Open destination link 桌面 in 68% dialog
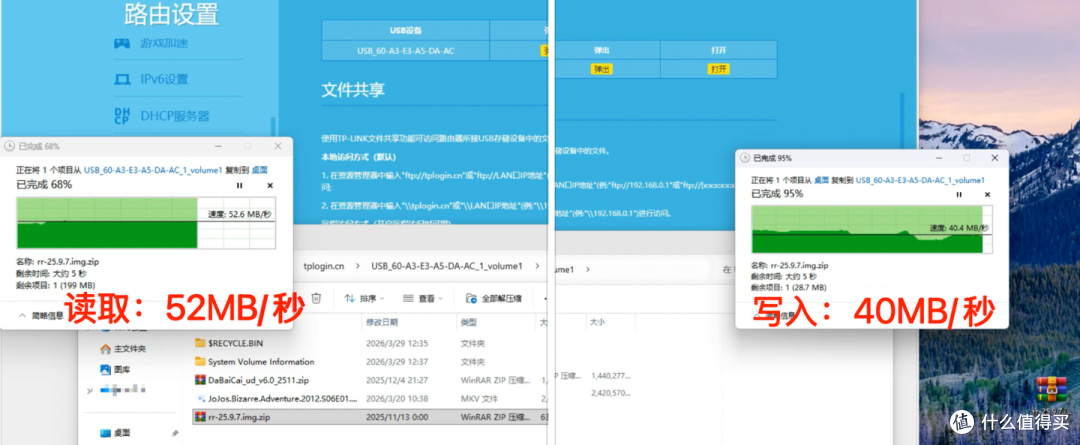 point(259,169)
